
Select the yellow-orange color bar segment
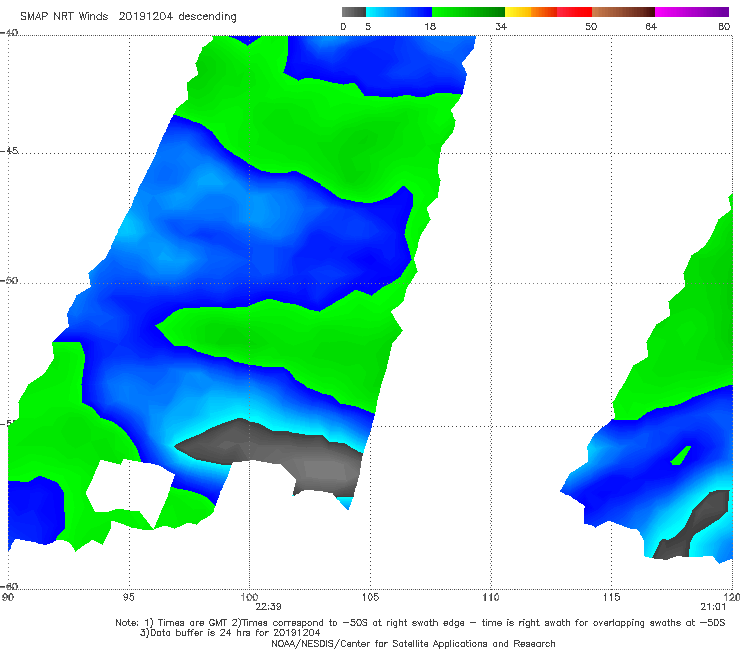[531, 12]
